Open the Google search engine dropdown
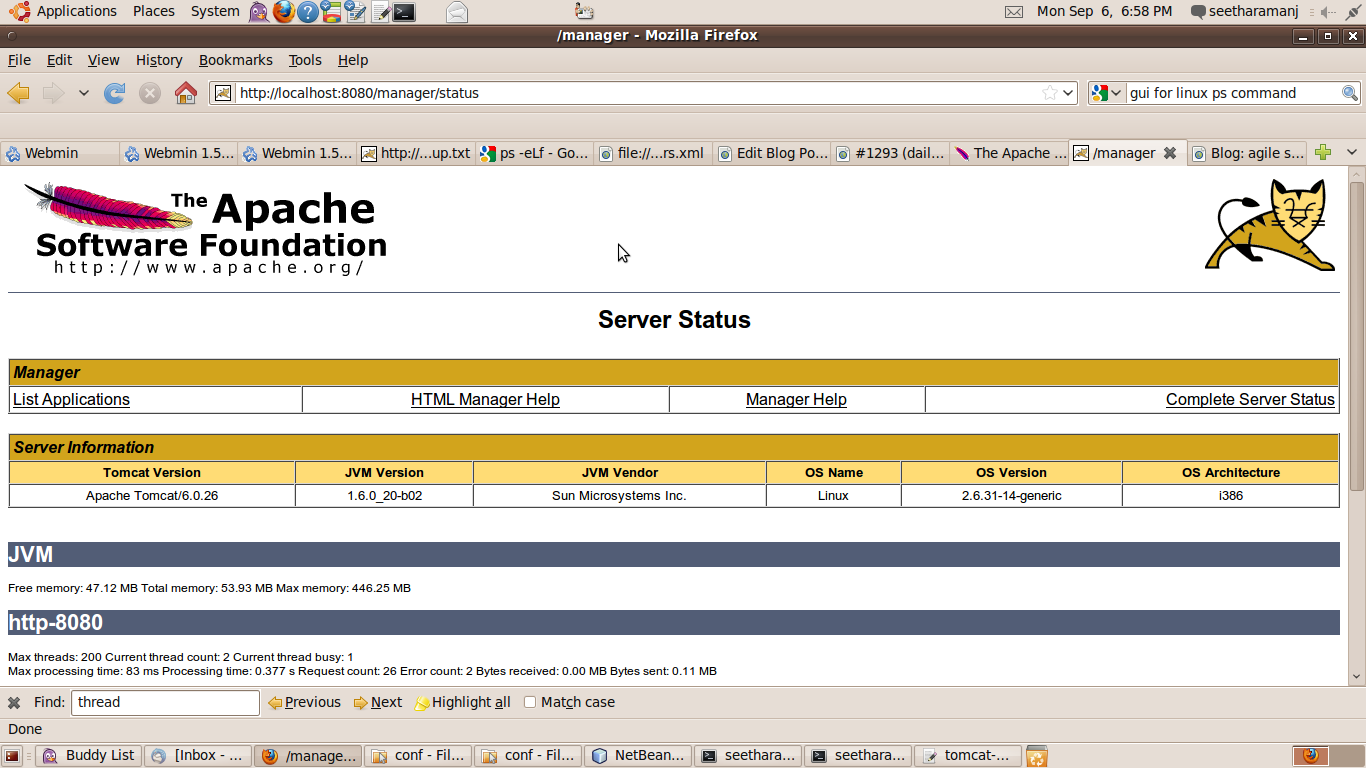This screenshot has width=1366, height=768. coord(1107,93)
